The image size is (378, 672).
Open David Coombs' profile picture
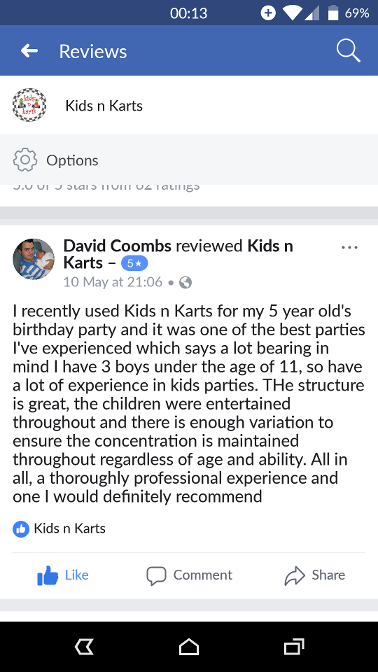point(33,259)
